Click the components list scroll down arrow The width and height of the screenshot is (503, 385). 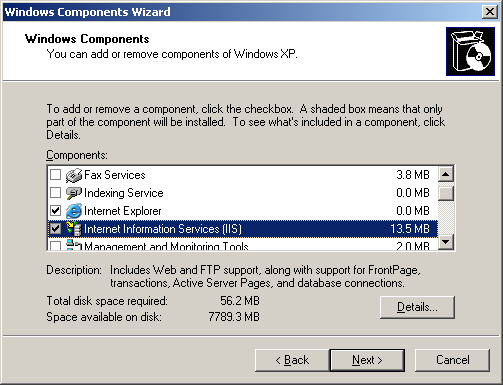(x=446, y=242)
